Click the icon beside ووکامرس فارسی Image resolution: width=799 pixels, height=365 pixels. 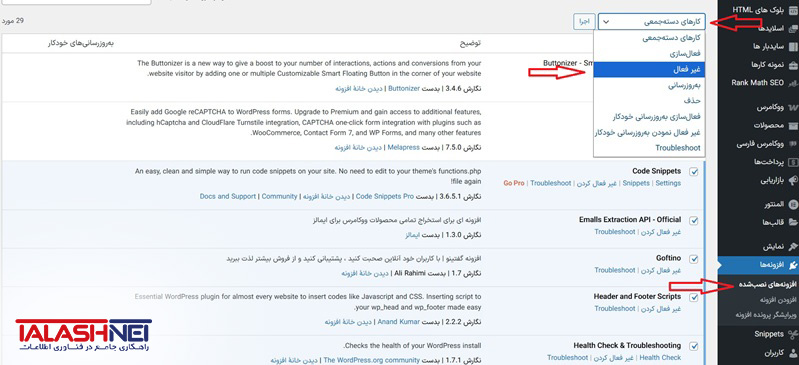793,144
